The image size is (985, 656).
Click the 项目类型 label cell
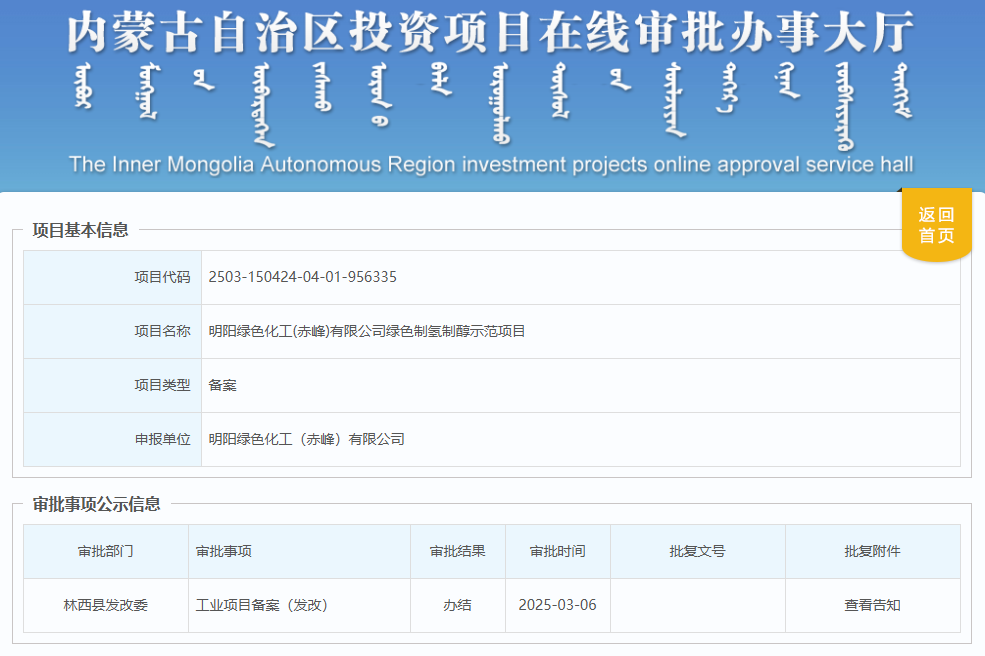pyautogui.click(x=112, y=385)
